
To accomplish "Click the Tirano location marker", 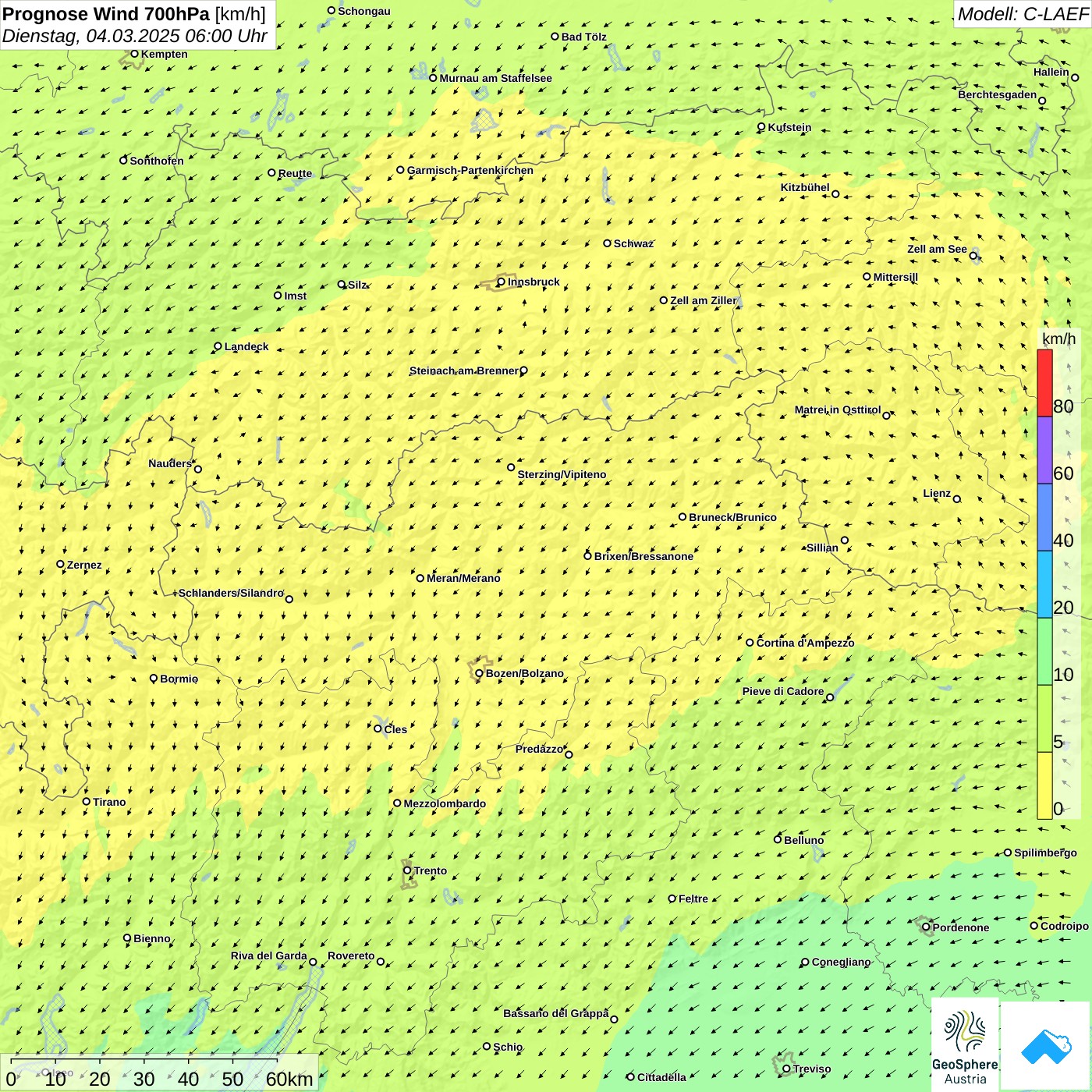I will click(x=87, y=801).
